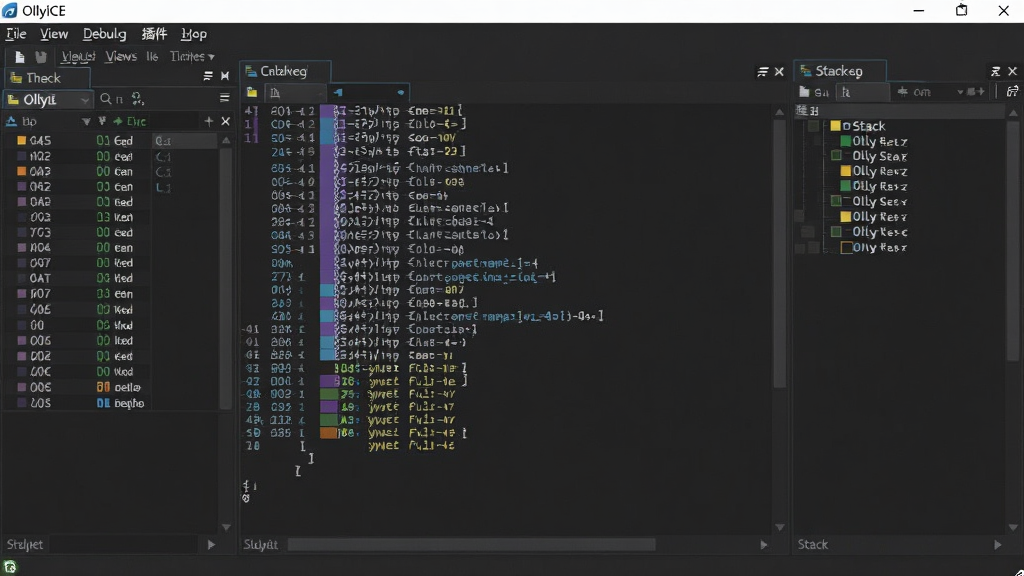The image size is (1024, 576).
Task: Switch to the Stackep tab
Action: coord(840,71)
